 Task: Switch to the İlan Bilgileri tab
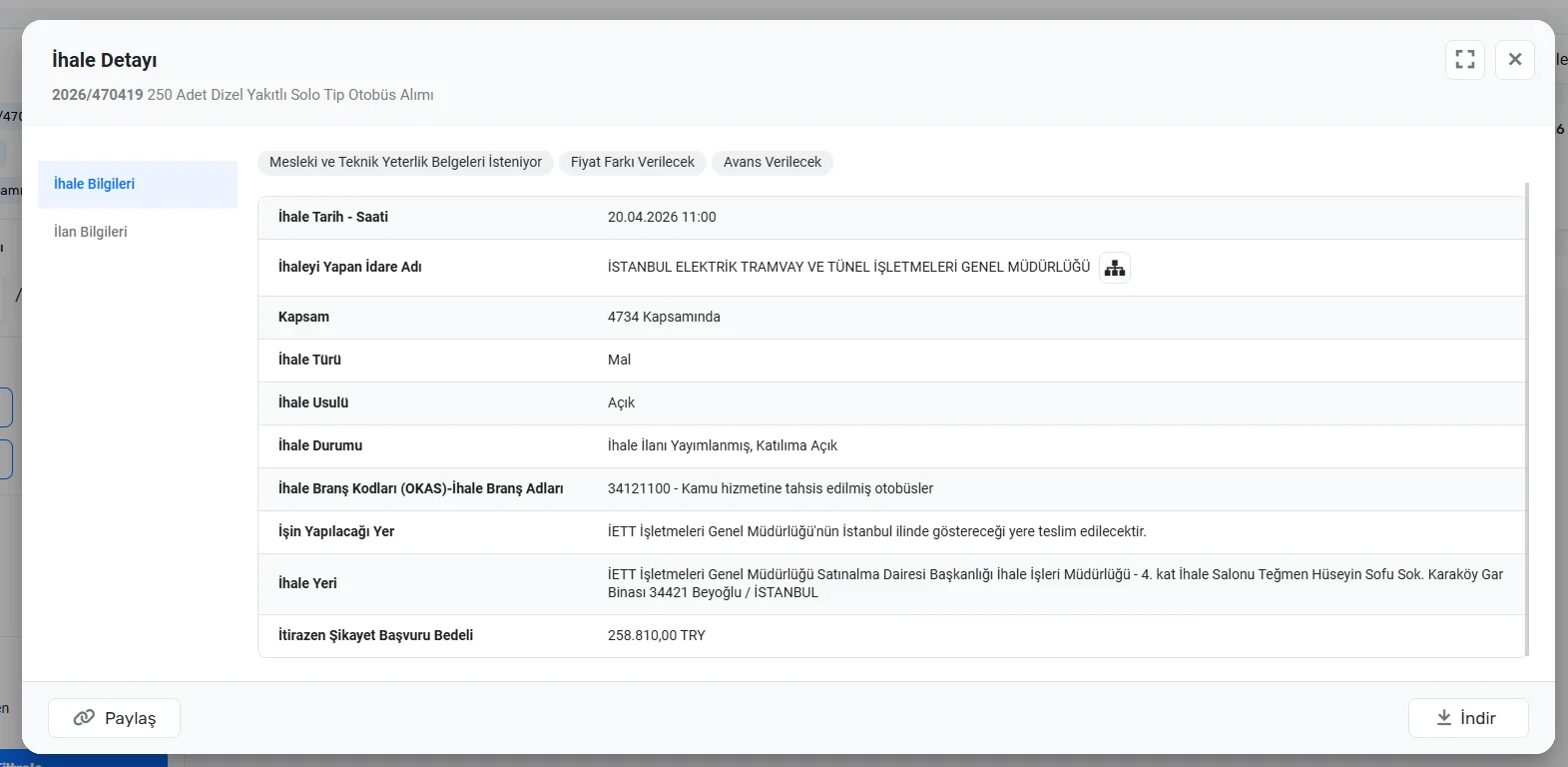tap(91, 232)
